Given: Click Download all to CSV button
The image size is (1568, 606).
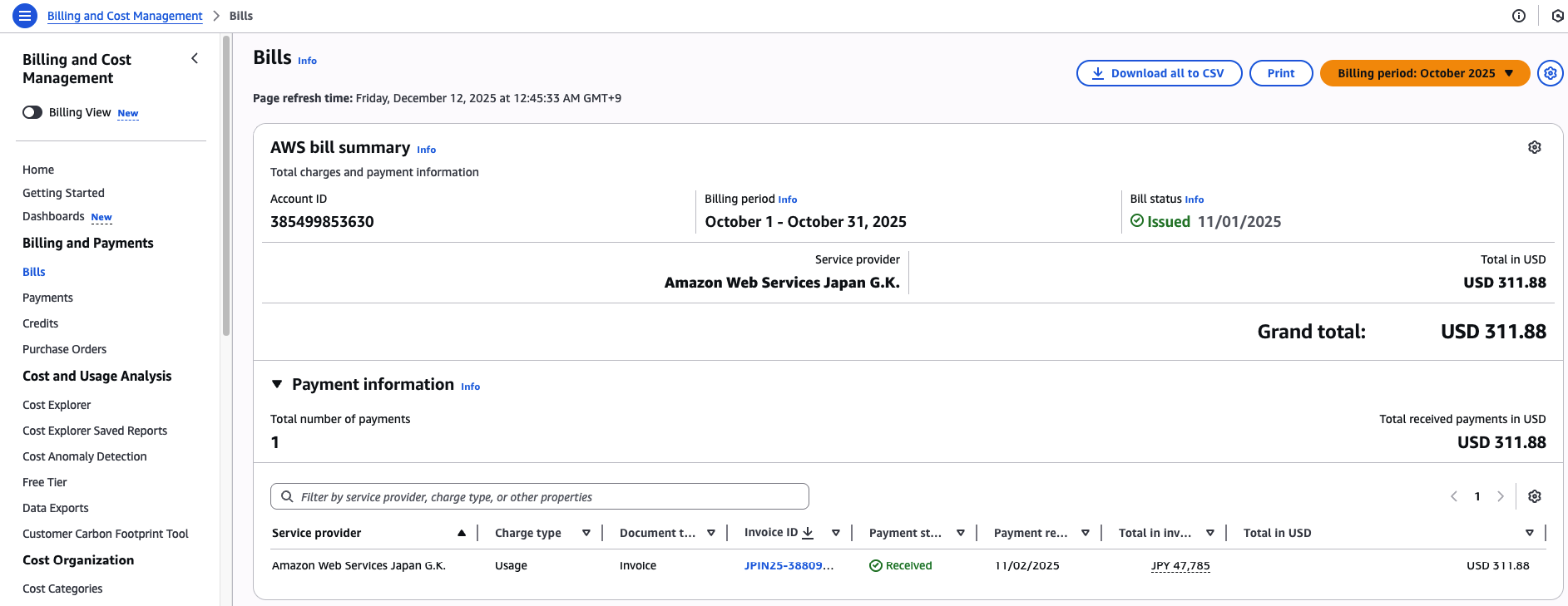Looking at the screenshot, I should 1159,73.
